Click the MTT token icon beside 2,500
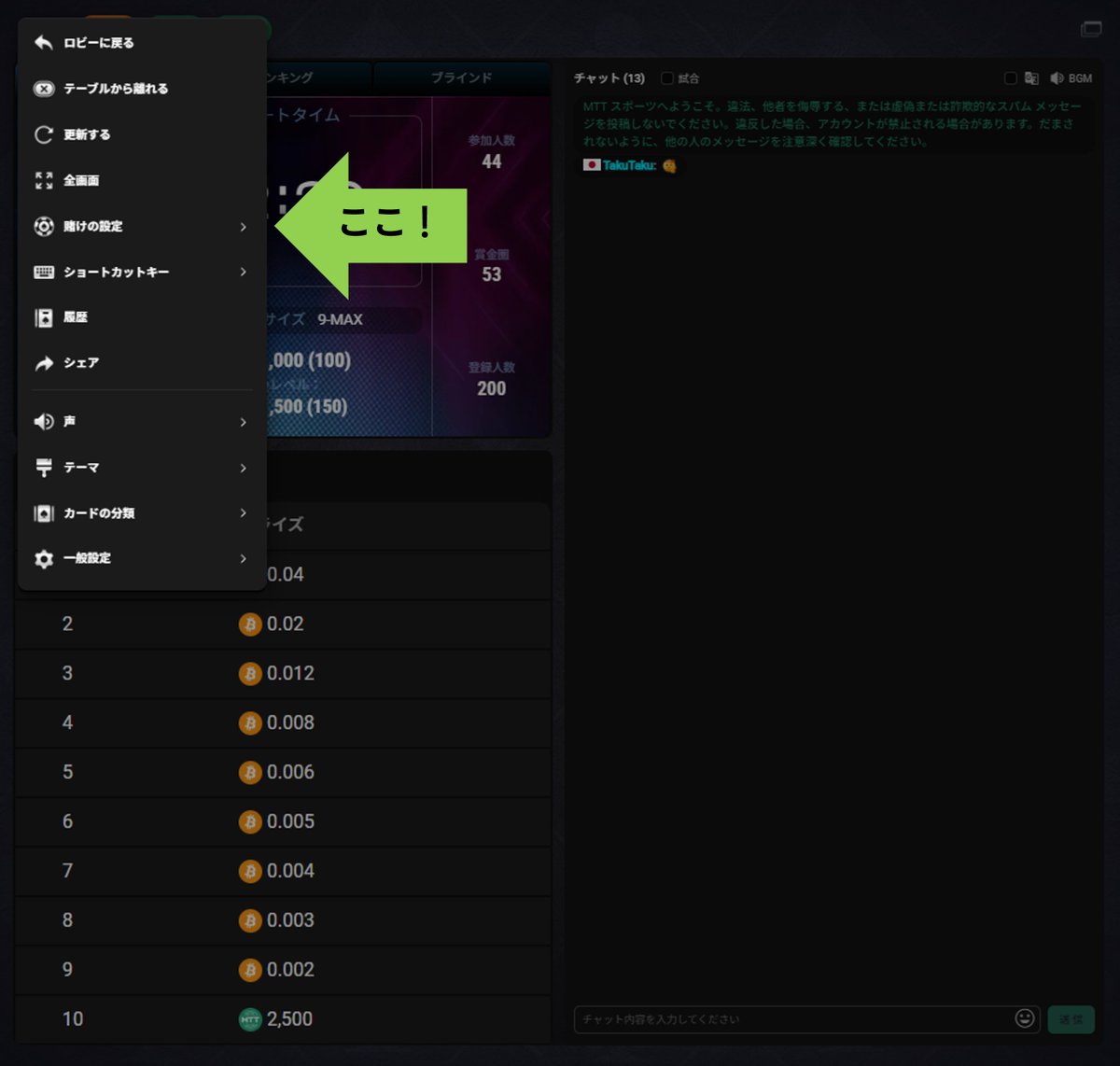 tap(250, 1020)
